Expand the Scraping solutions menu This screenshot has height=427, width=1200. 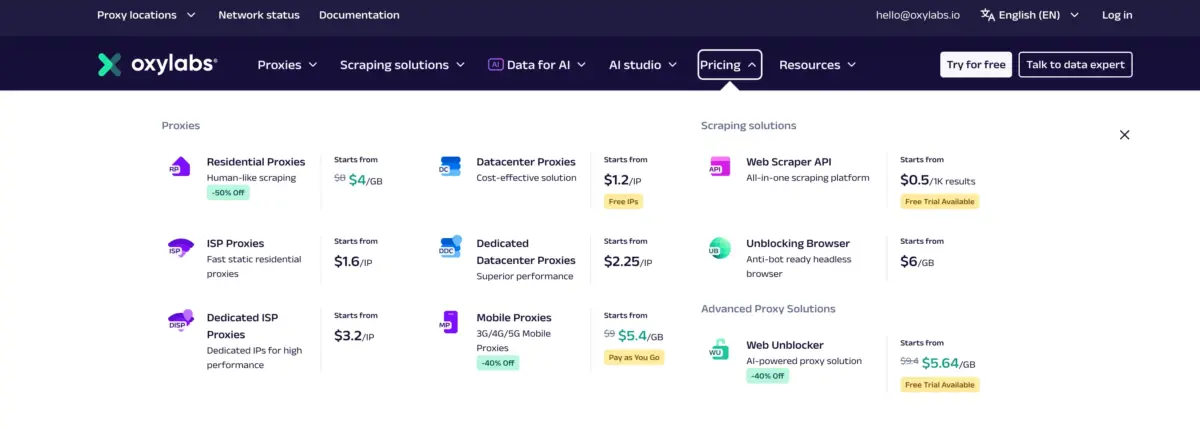tap(402, 65)
